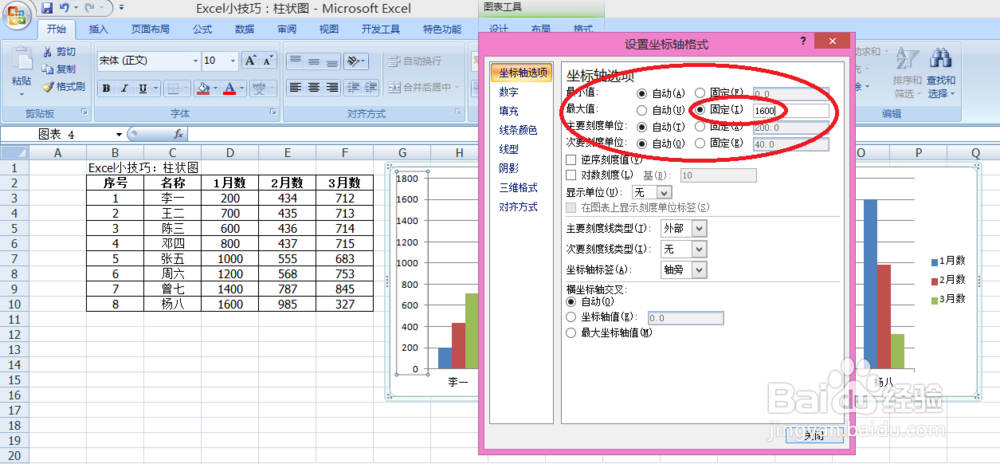Open the font size dropdown
Screen dimensions: 1000x464
pyautogui.click(x=233, y=61)
